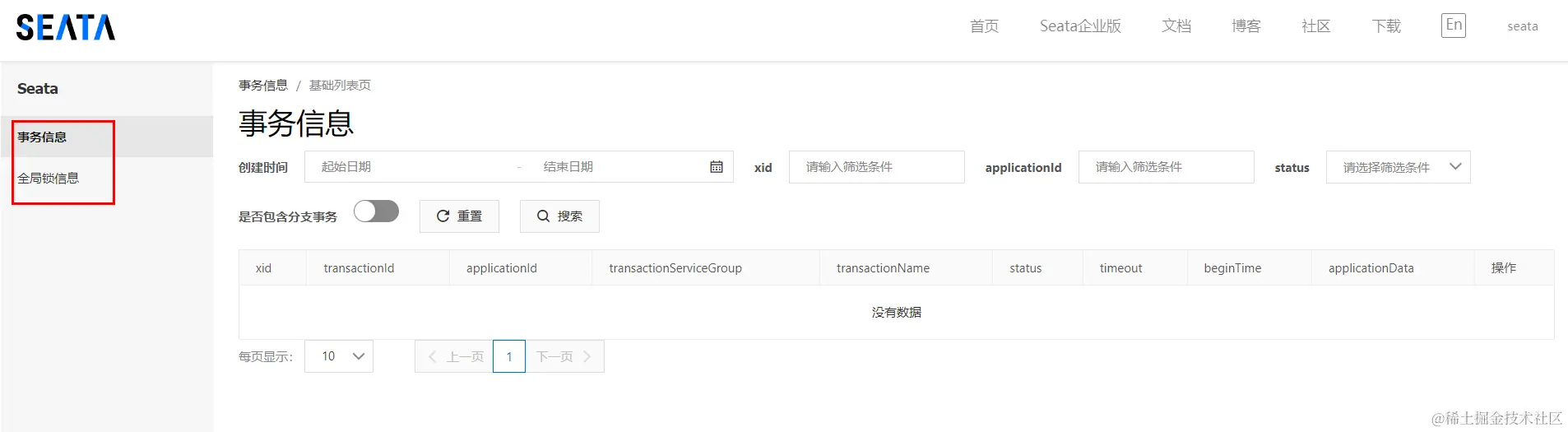Focus the xid filter input

[x=877, y=167]
